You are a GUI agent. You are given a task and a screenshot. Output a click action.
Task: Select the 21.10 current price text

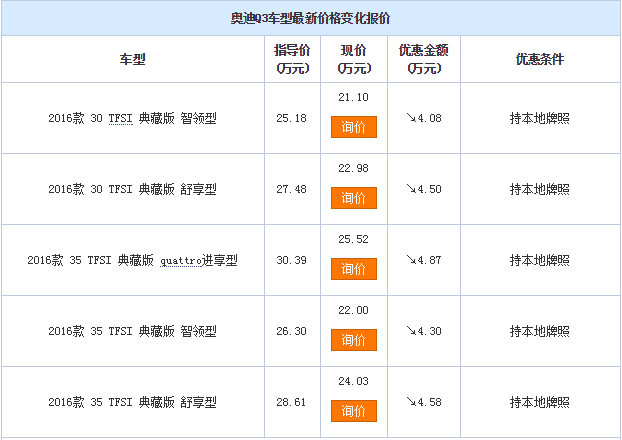tap(353, 97)
